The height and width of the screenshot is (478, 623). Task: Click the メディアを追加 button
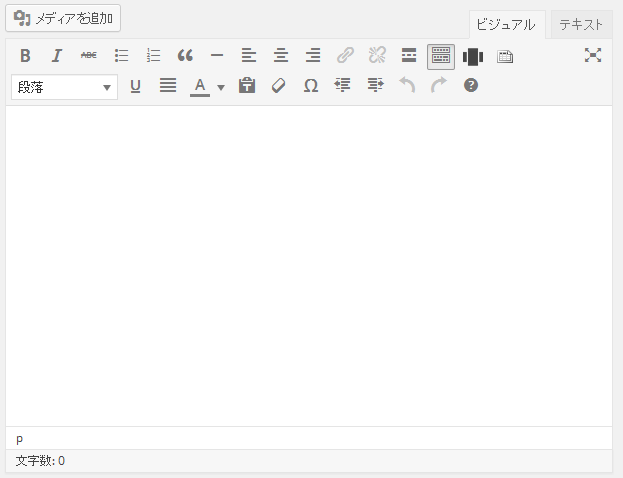coord(63,18)
